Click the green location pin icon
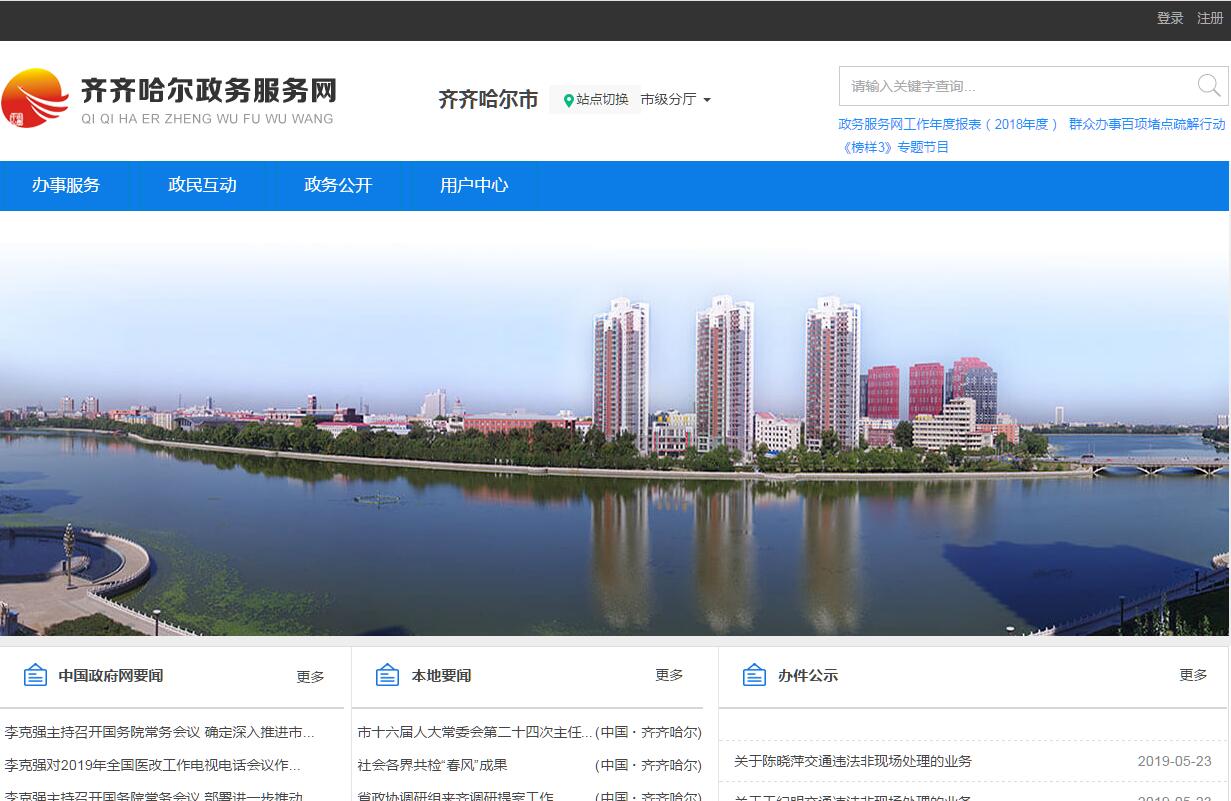 [568, 100]
